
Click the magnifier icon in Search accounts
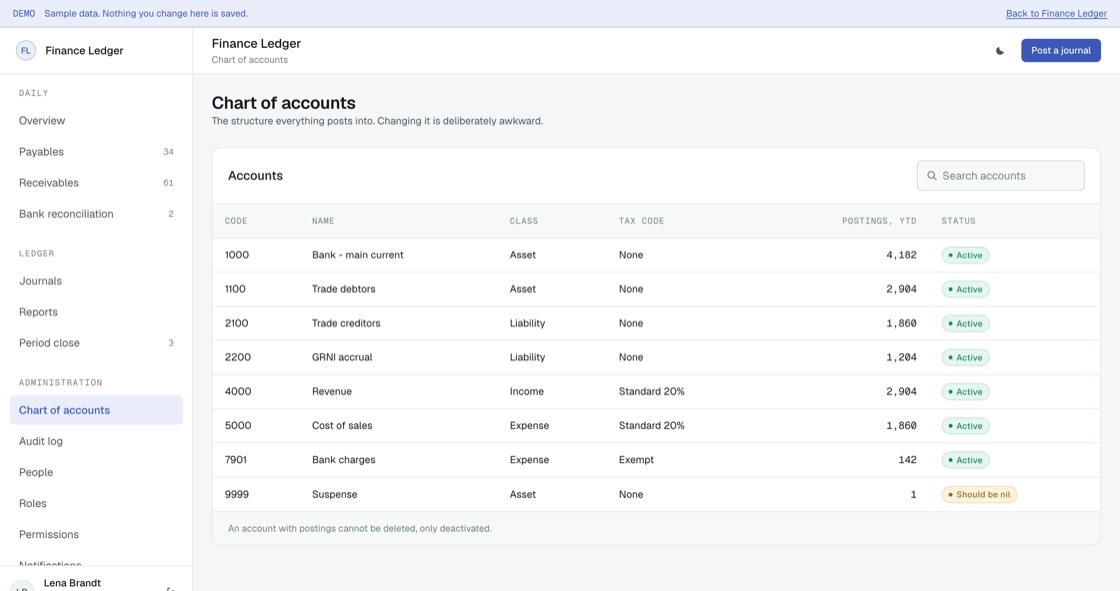pos(931,176)
